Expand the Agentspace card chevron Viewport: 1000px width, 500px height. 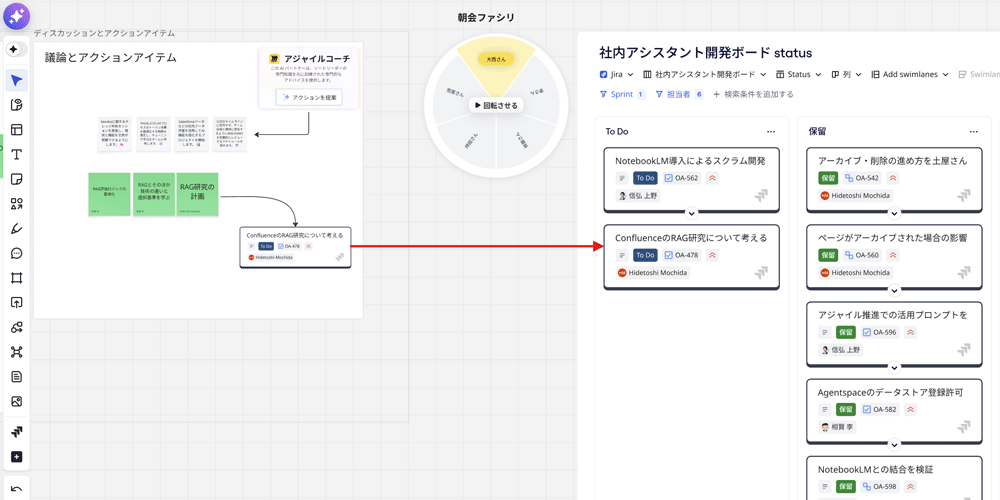click(894, 445)
